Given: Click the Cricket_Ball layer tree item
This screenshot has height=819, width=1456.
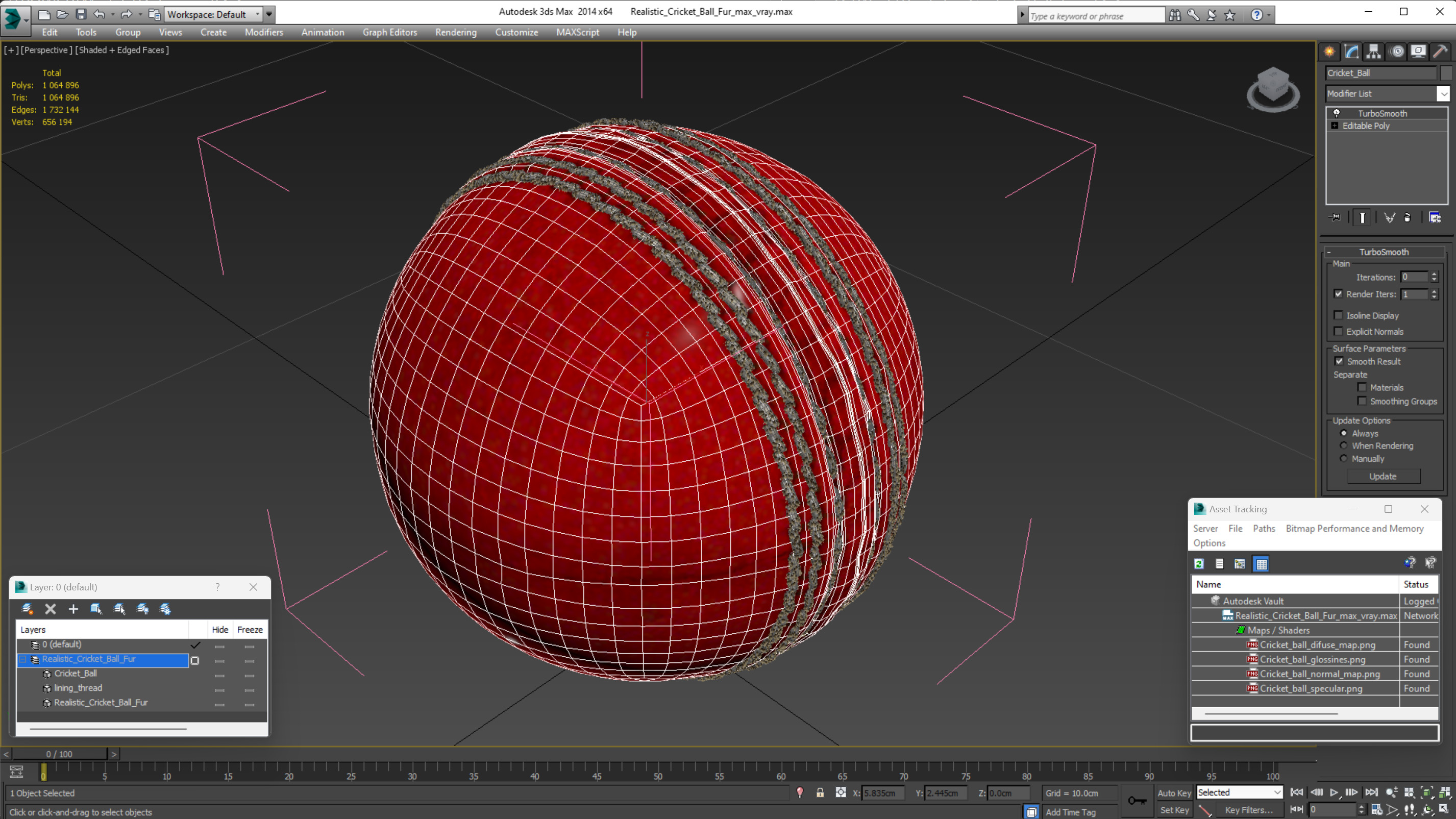Looking at the screenshot, I should (x=76, y=673).
